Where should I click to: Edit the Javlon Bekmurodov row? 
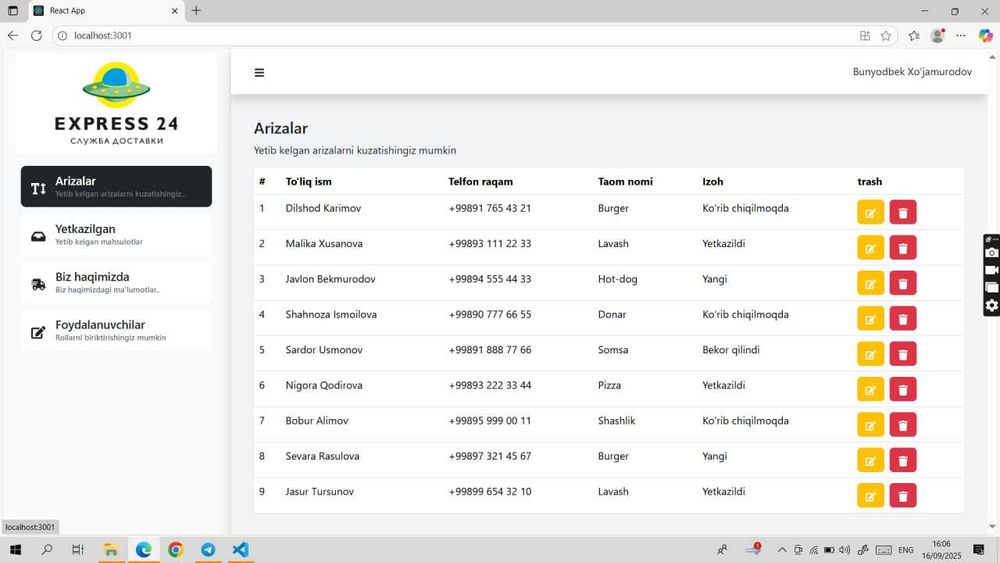pos(870,283)
